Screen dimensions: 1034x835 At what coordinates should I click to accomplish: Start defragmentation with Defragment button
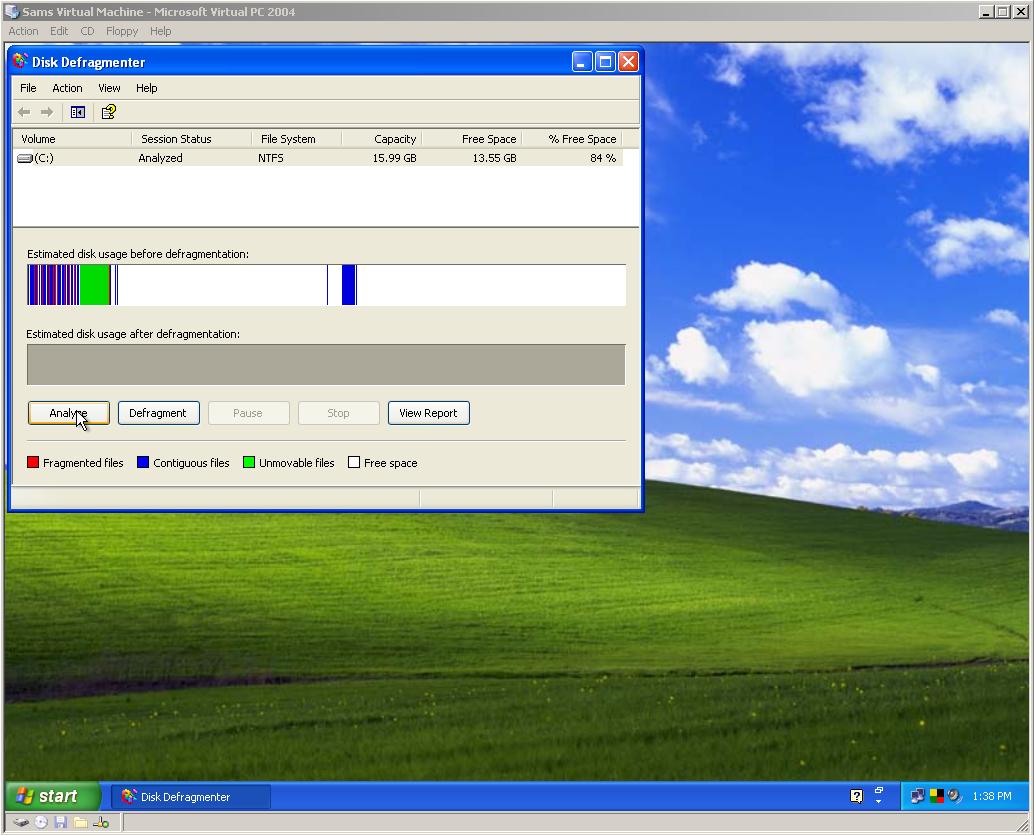[158, 413]
